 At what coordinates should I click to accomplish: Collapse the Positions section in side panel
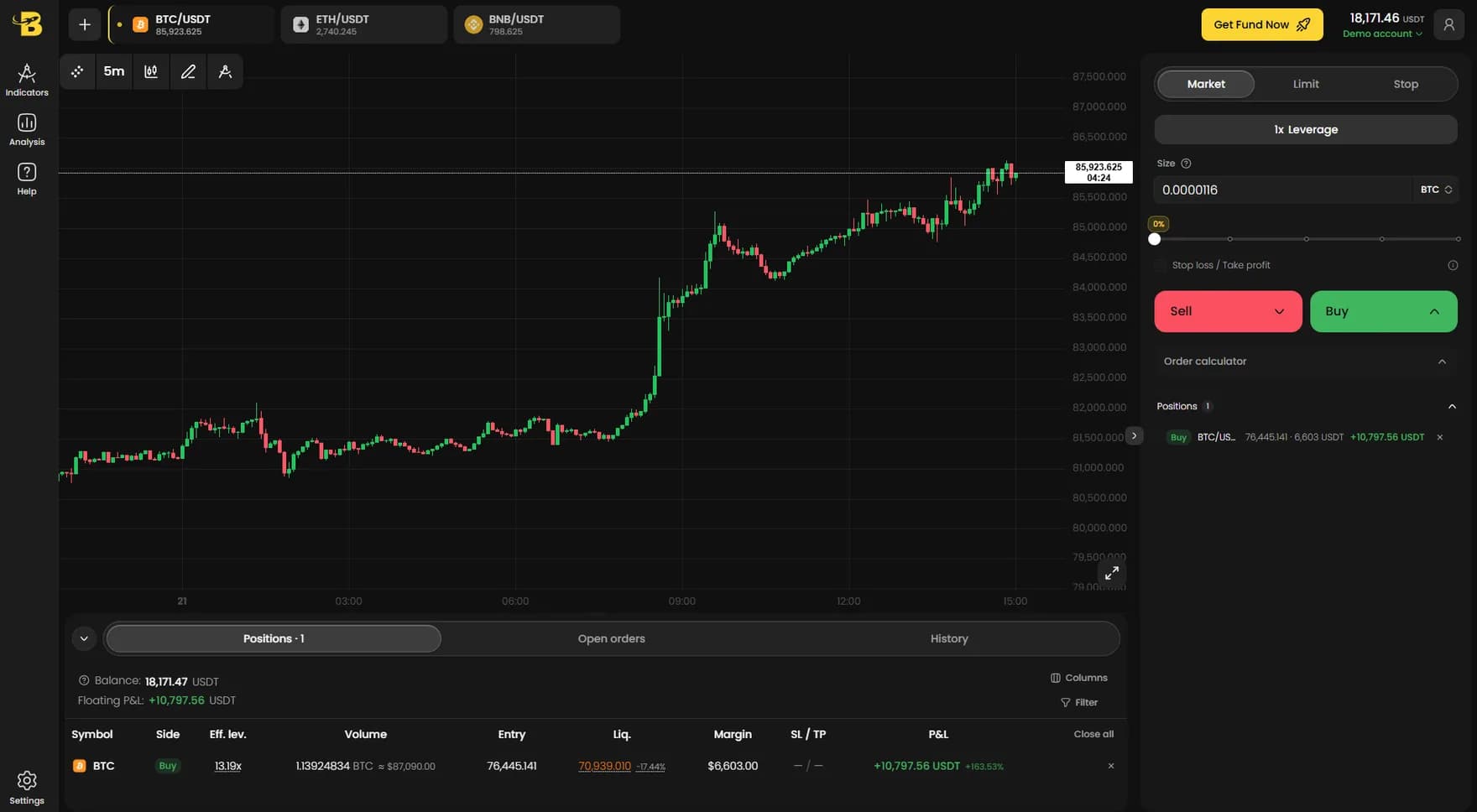pos(1452,406)
